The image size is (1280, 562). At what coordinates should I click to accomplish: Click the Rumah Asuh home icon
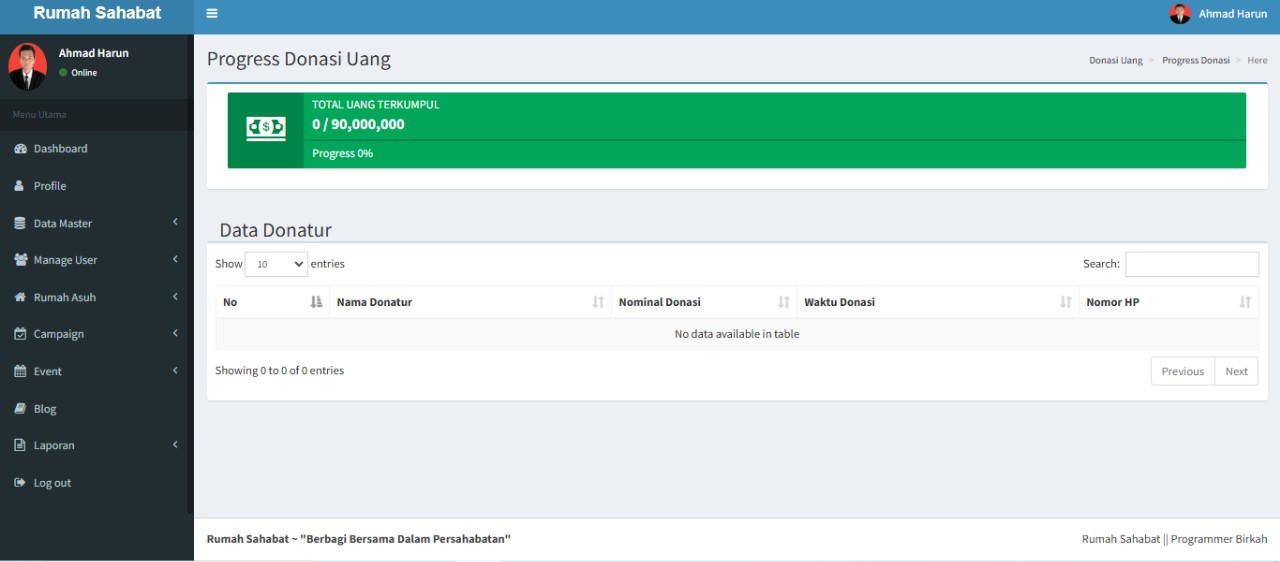pos(20,297)
